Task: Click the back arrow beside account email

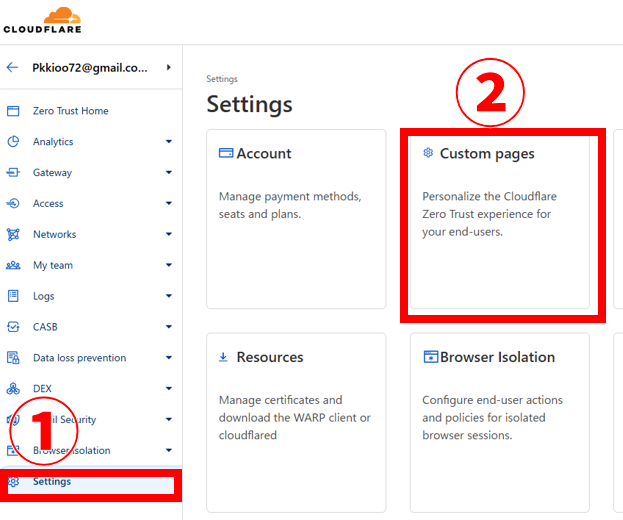Action: [13, 67]
